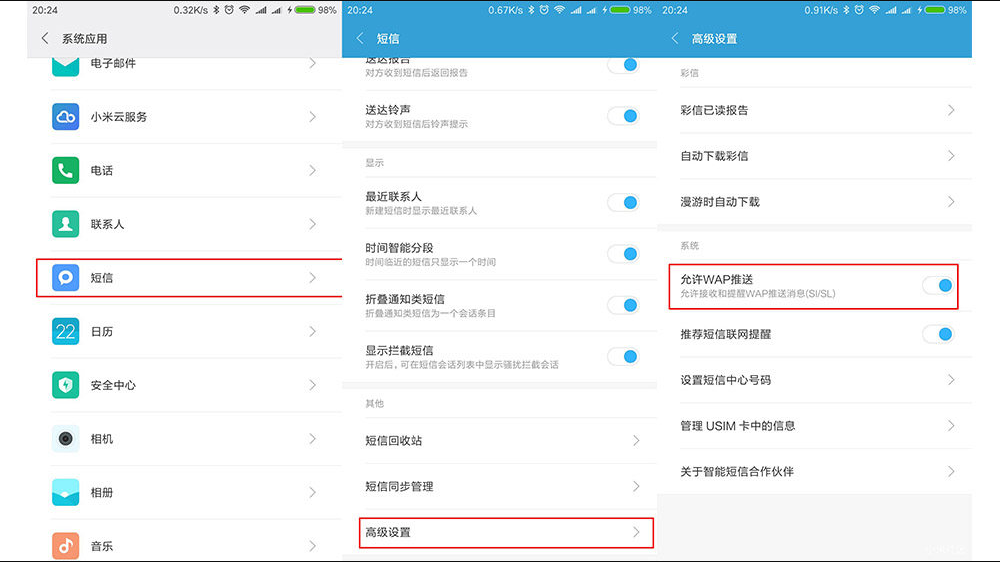Tap the 小米云服务 cloud icon

(65, 117)
